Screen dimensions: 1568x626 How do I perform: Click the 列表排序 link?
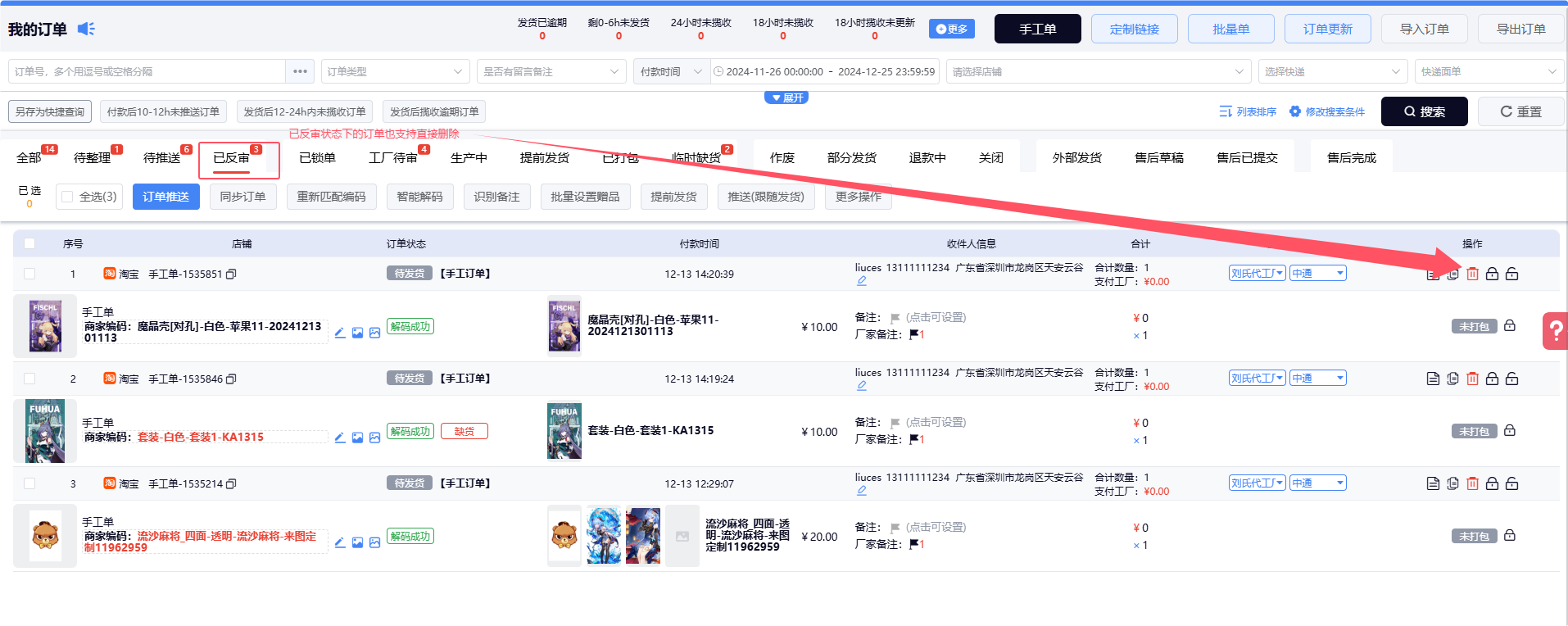1248,111
